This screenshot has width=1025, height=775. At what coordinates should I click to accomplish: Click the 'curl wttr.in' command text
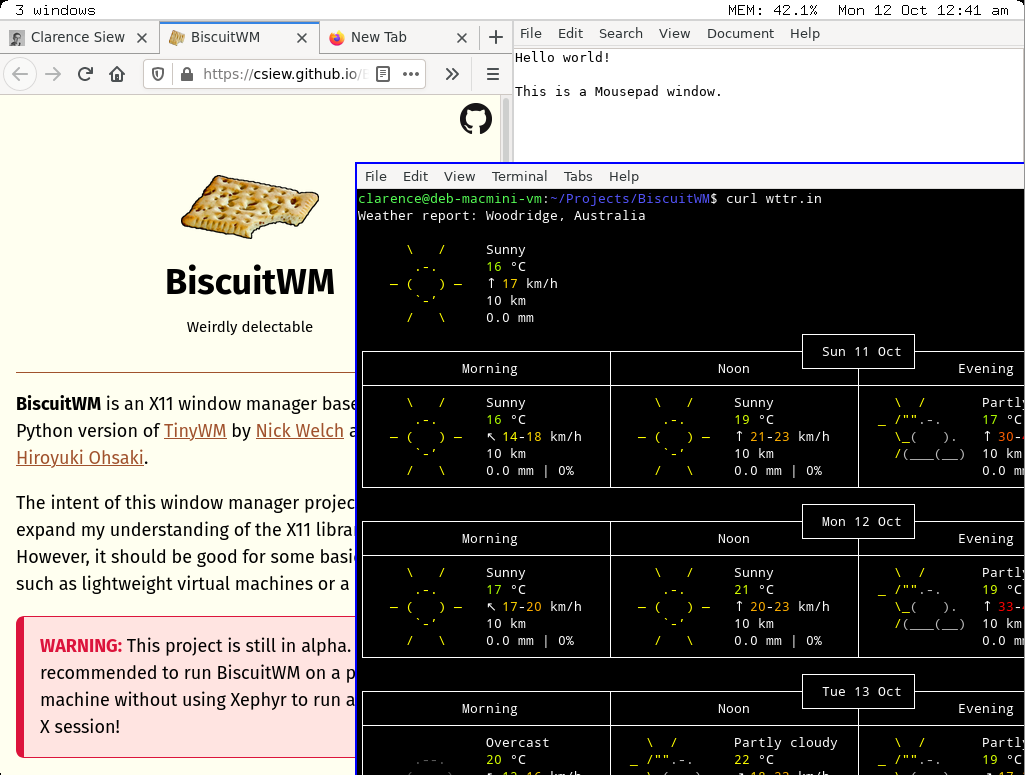tap(773, 199)
